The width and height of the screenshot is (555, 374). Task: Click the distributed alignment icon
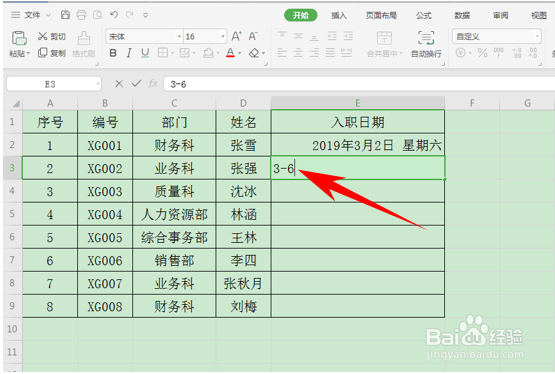click(346, 53)
